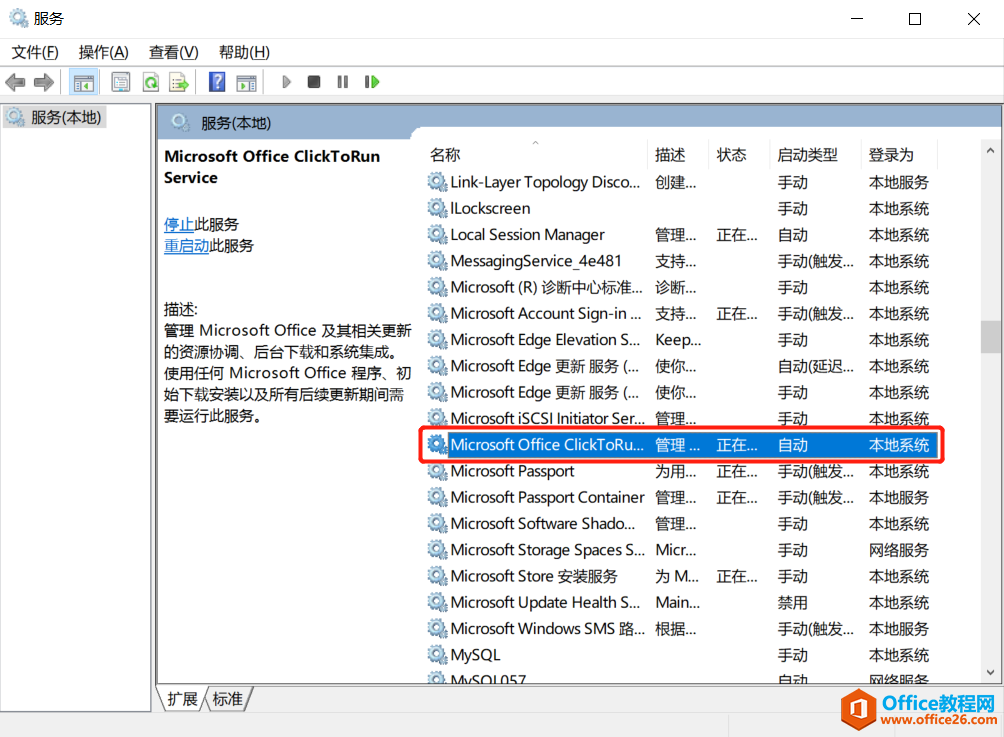Click gear icon beside MySQL service
The image size is (1004, 737).
pyautogui.click(x=437, y=655)
